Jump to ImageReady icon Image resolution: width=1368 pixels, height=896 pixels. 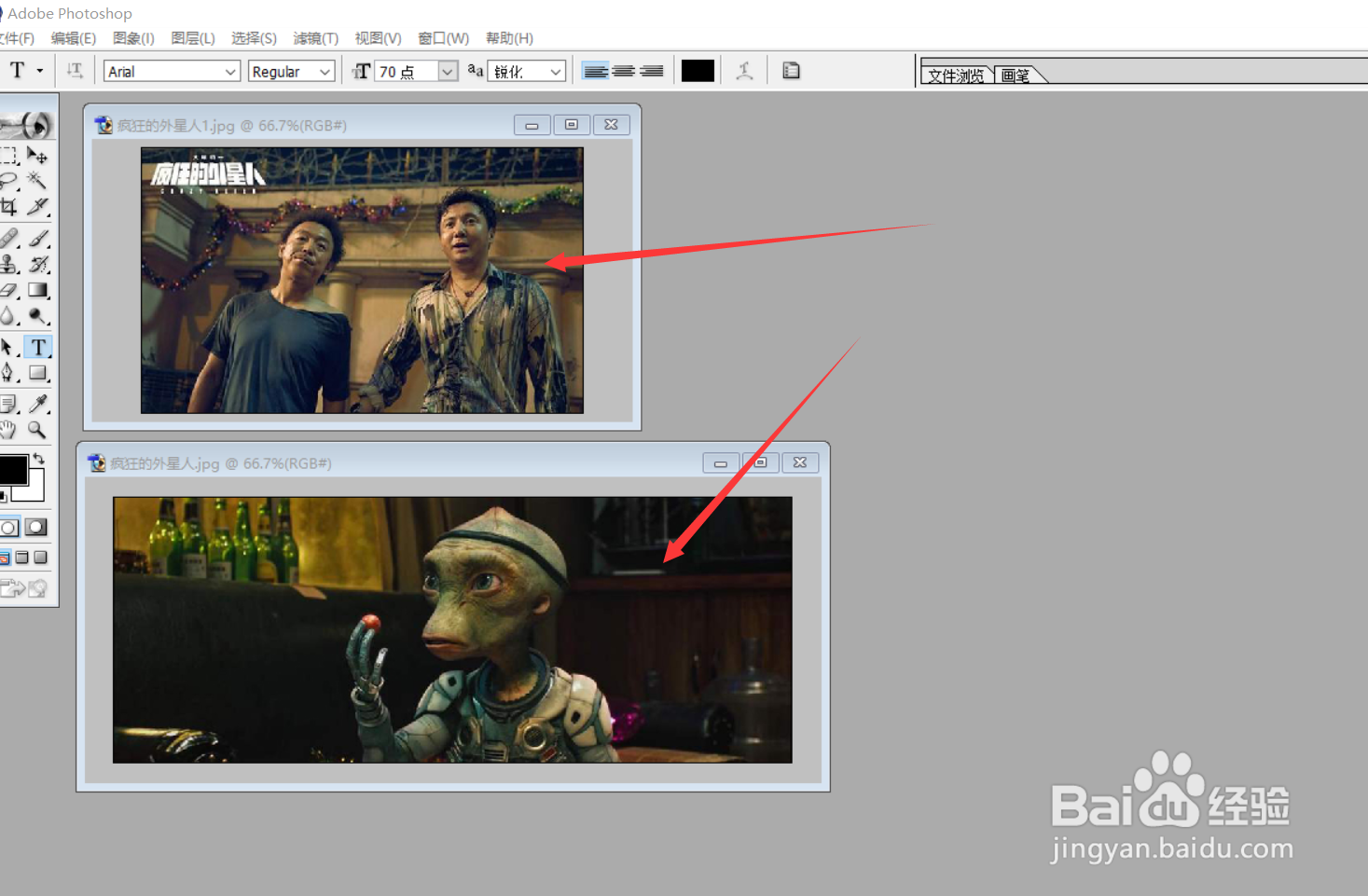(x=24, y=588)
